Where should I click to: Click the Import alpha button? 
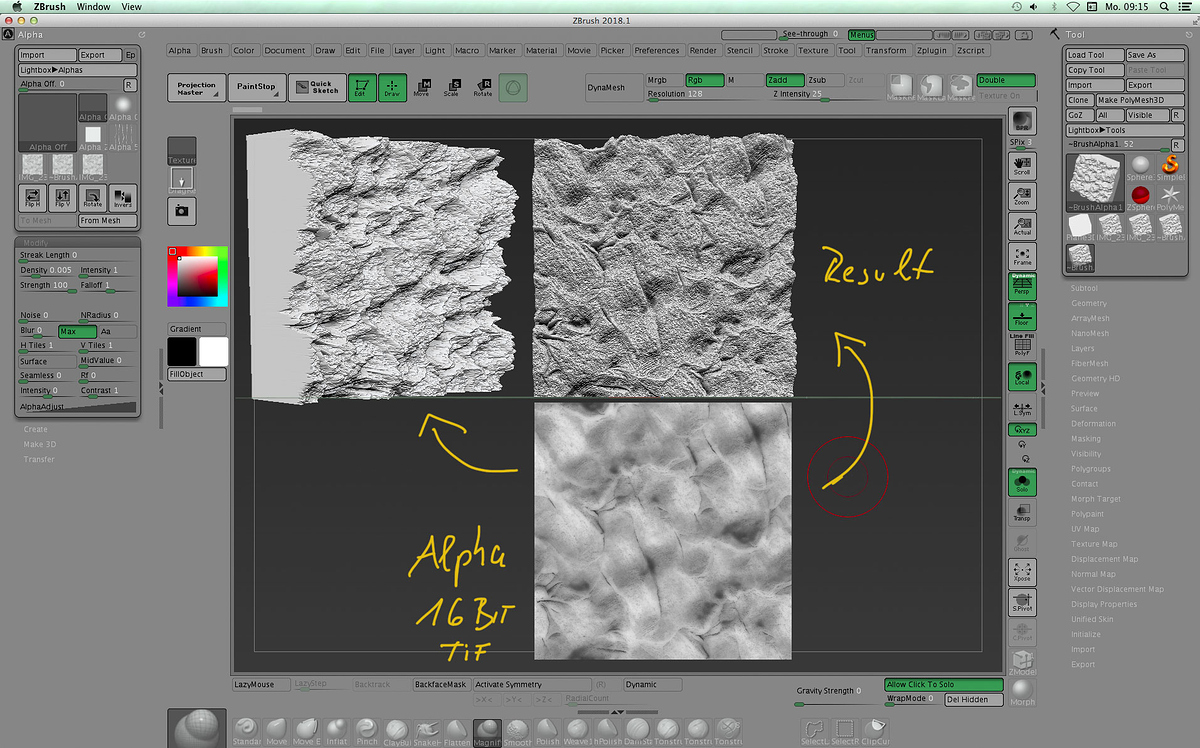[x=47, y=55]
